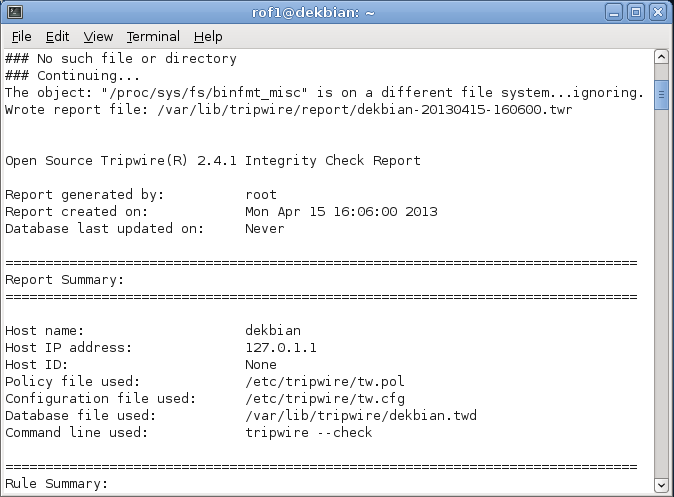Click the terminal window menu icon
Image resolution: width=674 pixels, height=497 pixels.
[x=13, y=11]
